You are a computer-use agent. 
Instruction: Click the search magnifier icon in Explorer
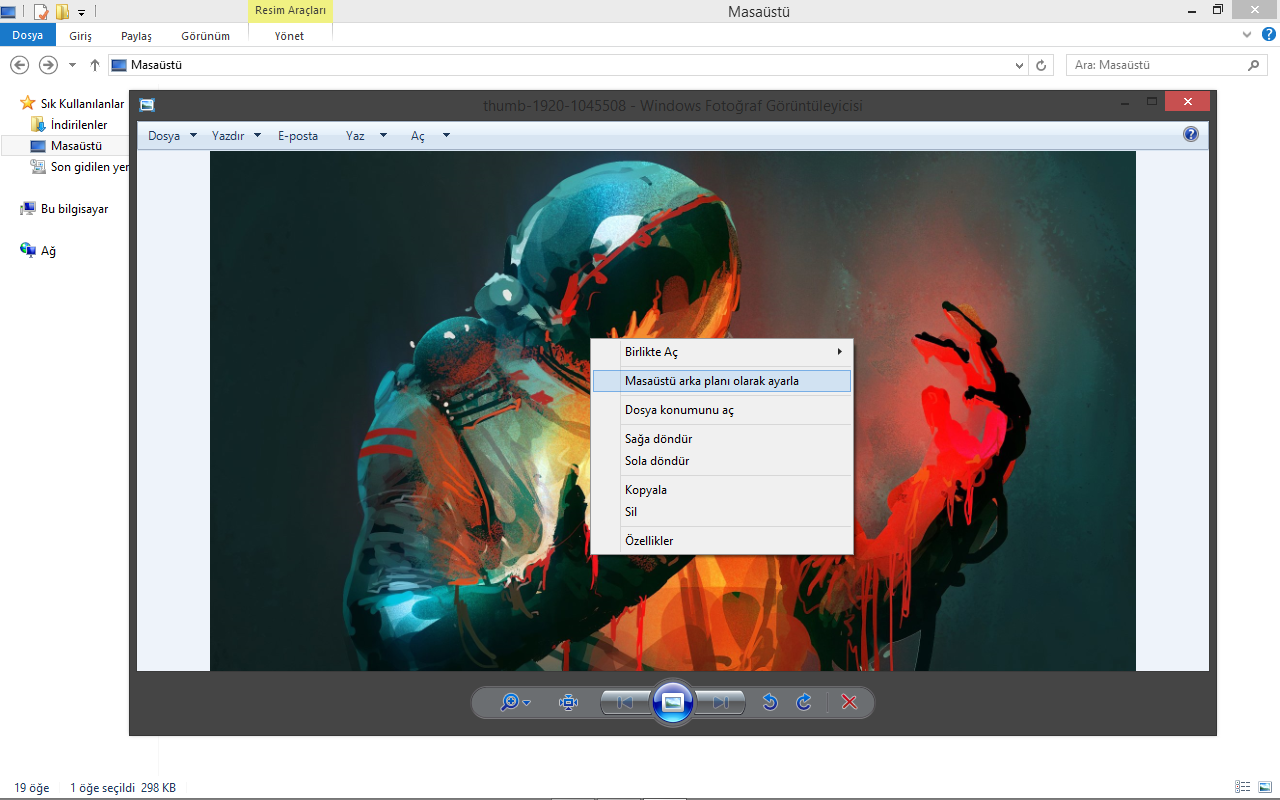1254,65
